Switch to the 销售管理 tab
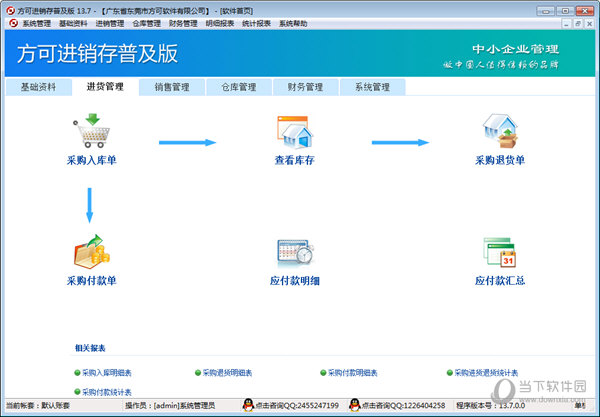Image resolution: width=600 pixels, height=417 pixels. click(172, 87)
